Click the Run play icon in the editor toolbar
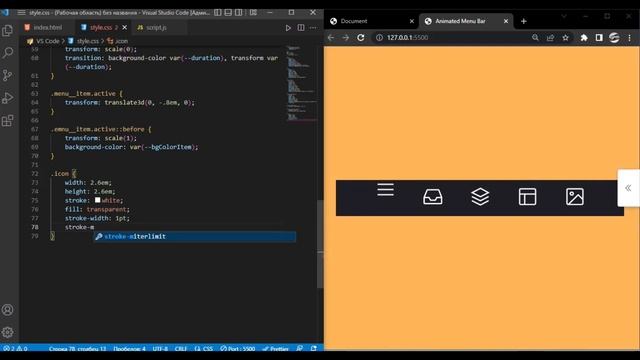This screenshot has height=360, width=640. (x=288, y=28)
